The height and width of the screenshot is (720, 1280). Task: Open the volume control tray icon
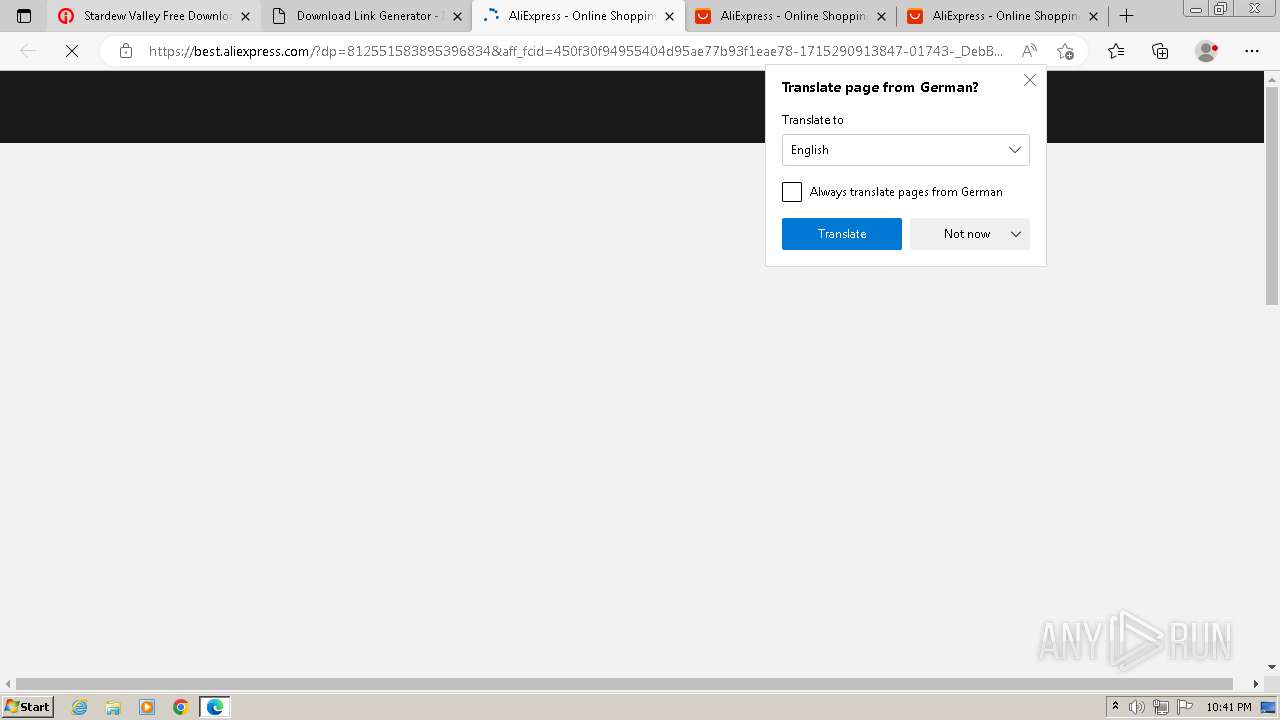1137,707
